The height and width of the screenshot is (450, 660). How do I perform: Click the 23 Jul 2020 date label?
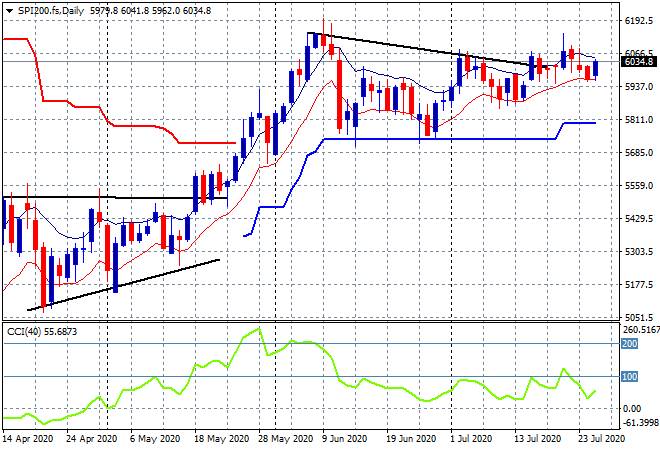(x=601, y=439)
